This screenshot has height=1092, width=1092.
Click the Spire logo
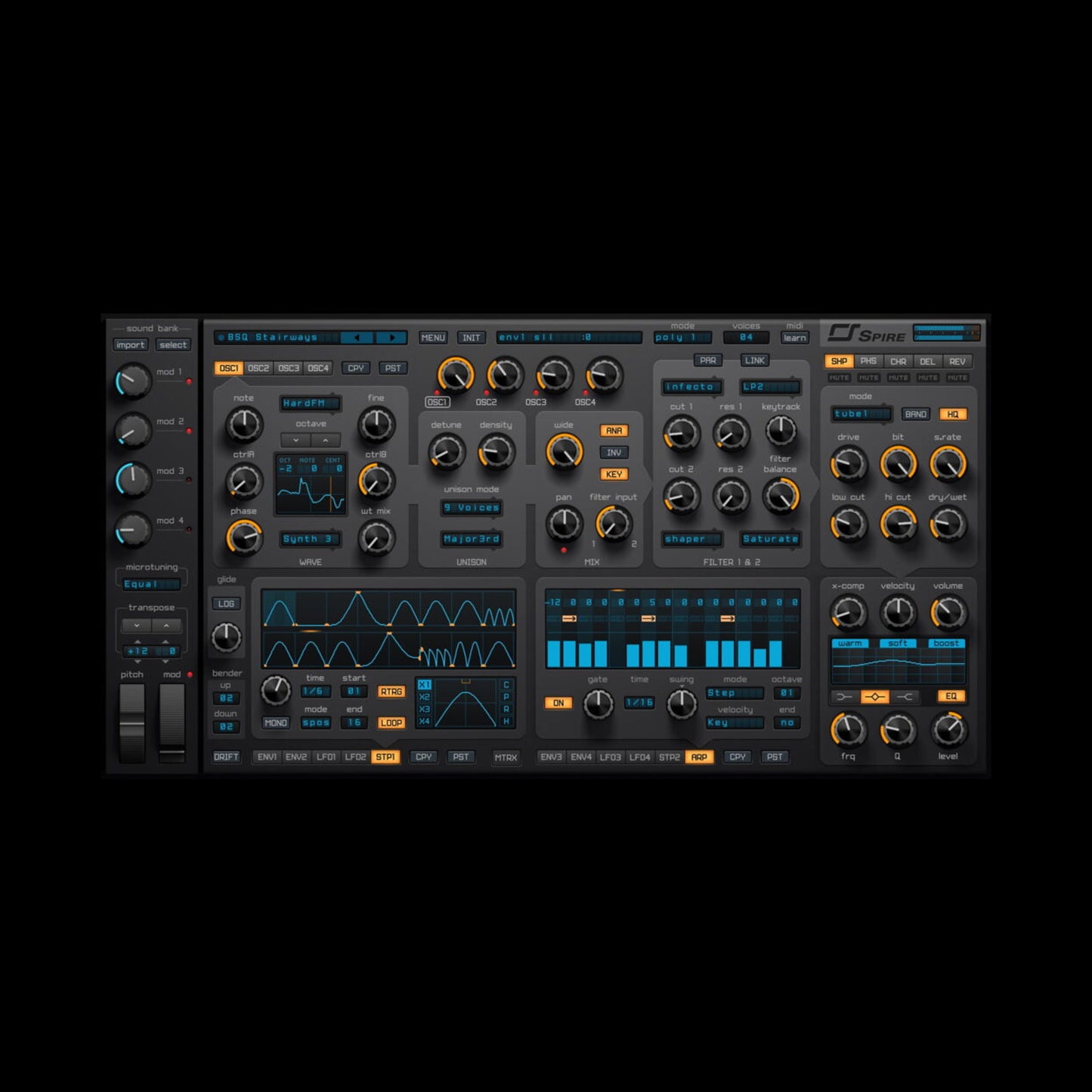[x=867, y=333]
